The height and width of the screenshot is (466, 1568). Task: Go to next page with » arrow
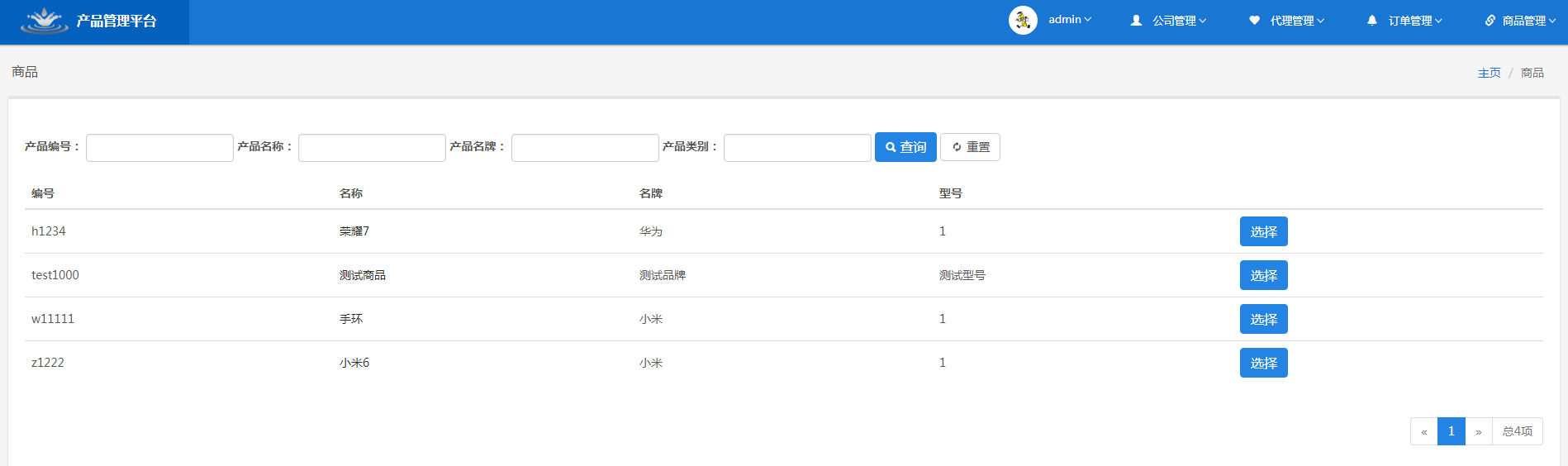click(1478, 431)
